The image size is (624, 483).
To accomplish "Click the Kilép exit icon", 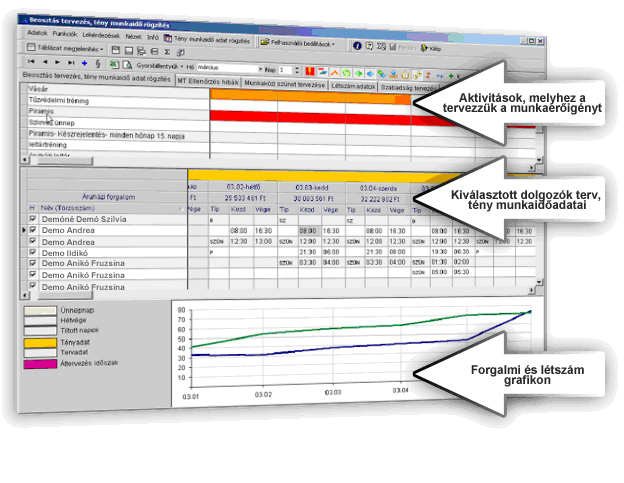I will click(x=427, y=48).
